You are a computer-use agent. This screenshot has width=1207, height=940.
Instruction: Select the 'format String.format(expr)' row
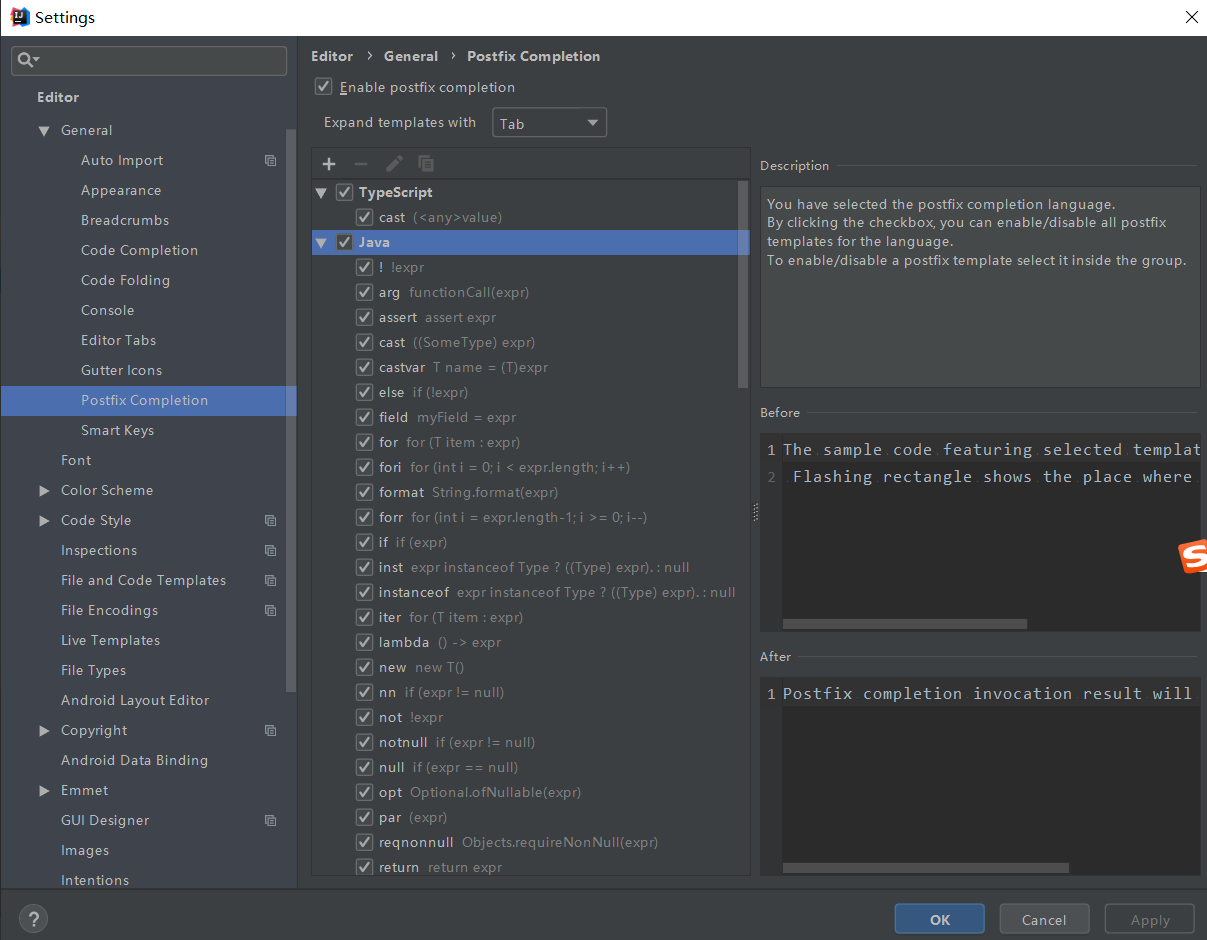point(530,492)
